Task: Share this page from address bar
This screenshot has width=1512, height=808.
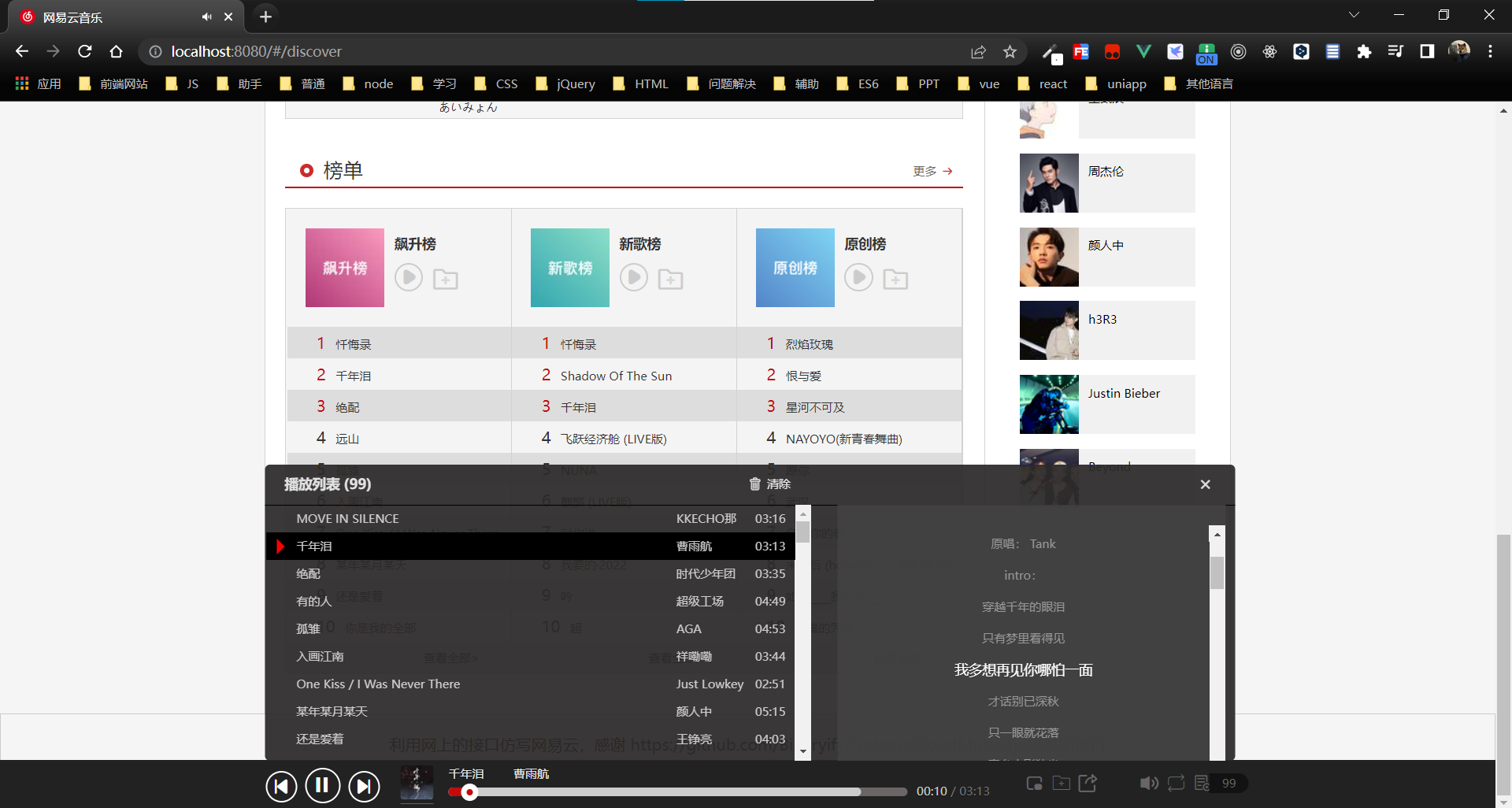Action: [x=978, y=51]
